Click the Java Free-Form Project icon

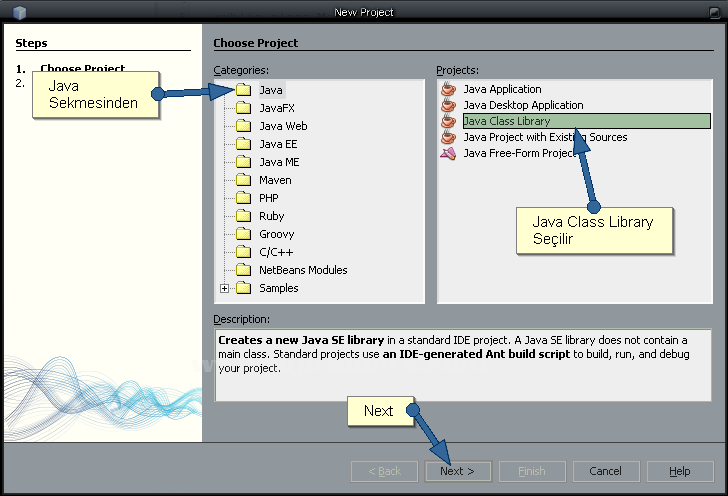(x=448, y=153)
